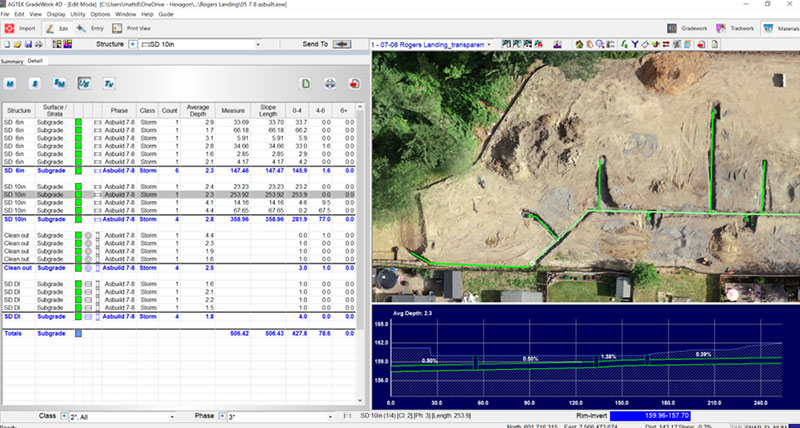Open the Phase filter dropdown
Image resolution: width=800 pixels, height=428 pixels.
point(330,417)
